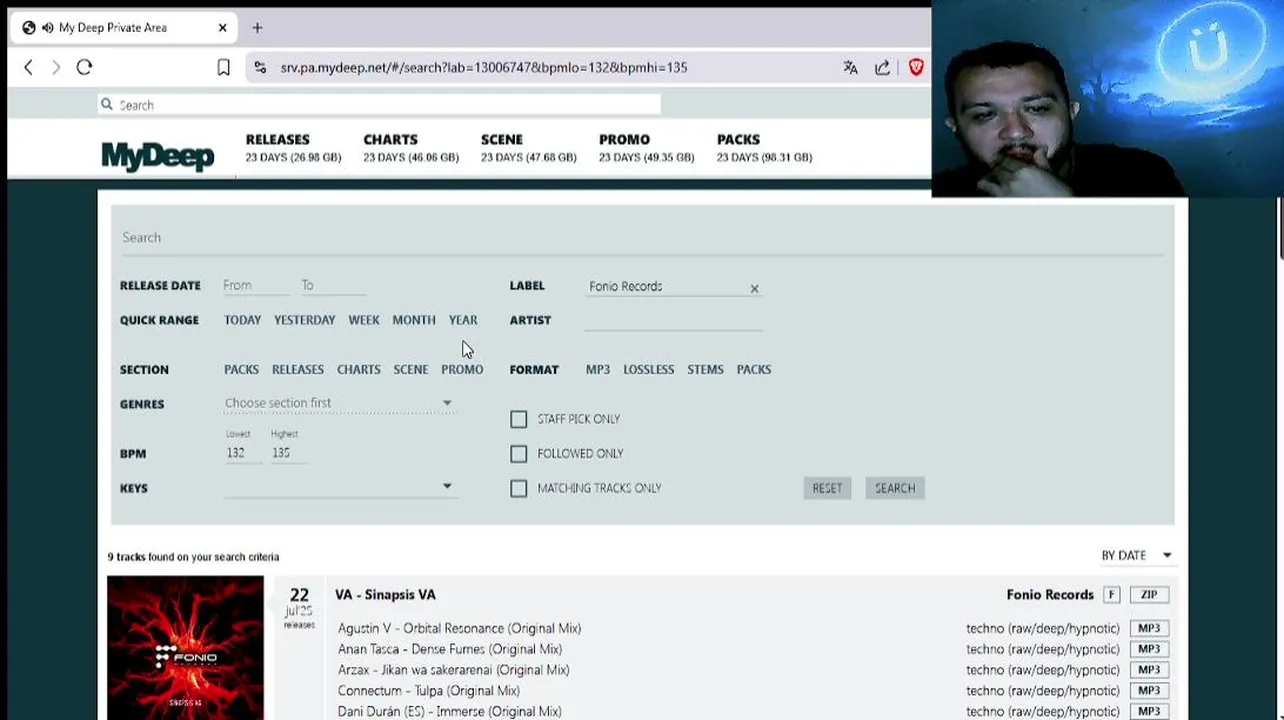Click the release date From field
The width and height of the screenshot is (1284, 720).
[x=256, y=285]
